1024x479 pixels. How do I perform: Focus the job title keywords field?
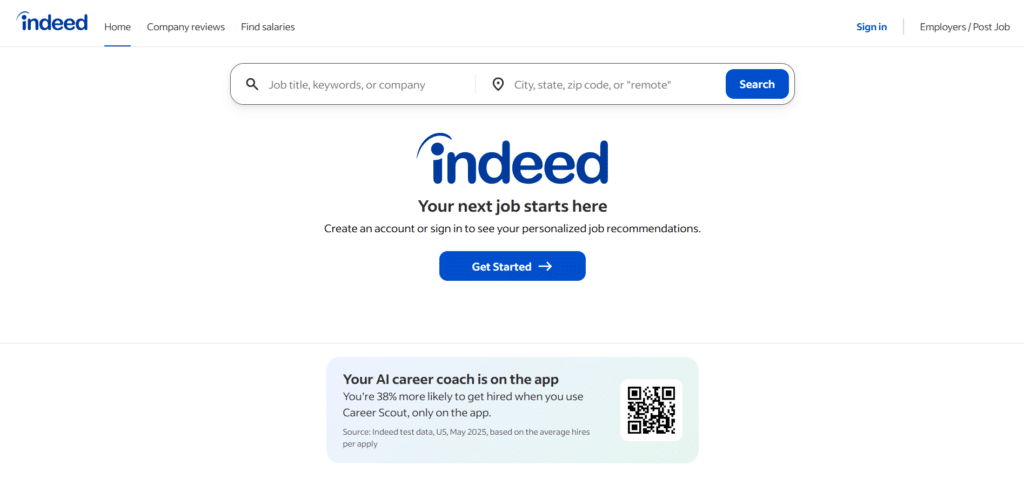(x=365, y=85)
